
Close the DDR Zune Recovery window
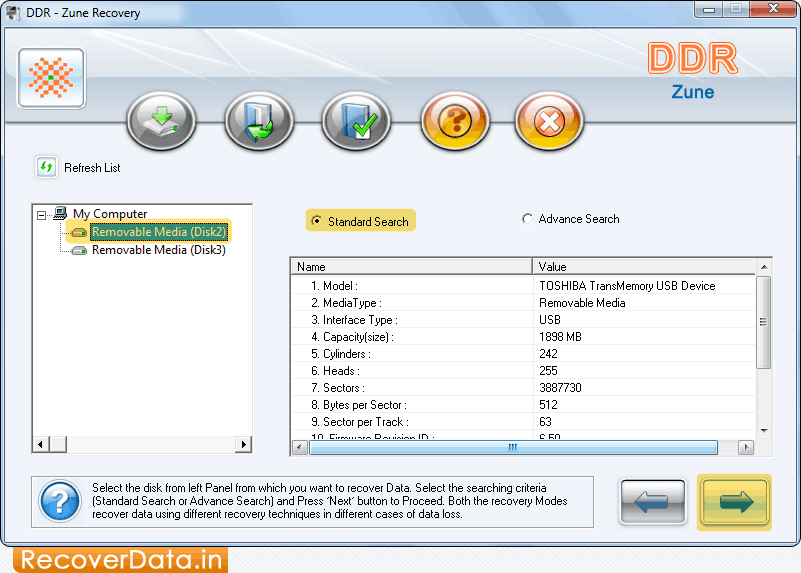(x=773, y=9)
